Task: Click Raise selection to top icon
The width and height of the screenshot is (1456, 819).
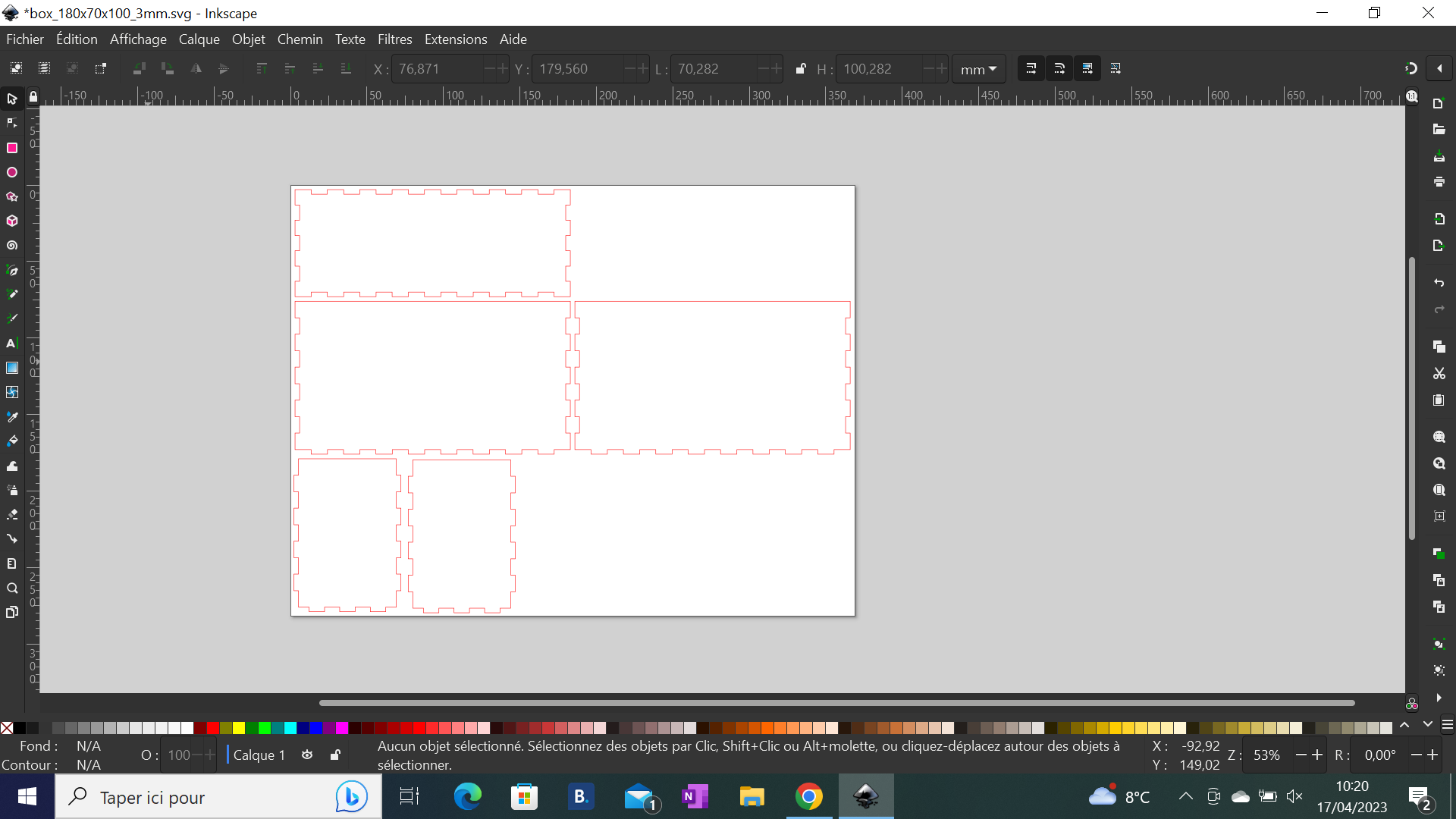Action: click(x=262, y=68)
